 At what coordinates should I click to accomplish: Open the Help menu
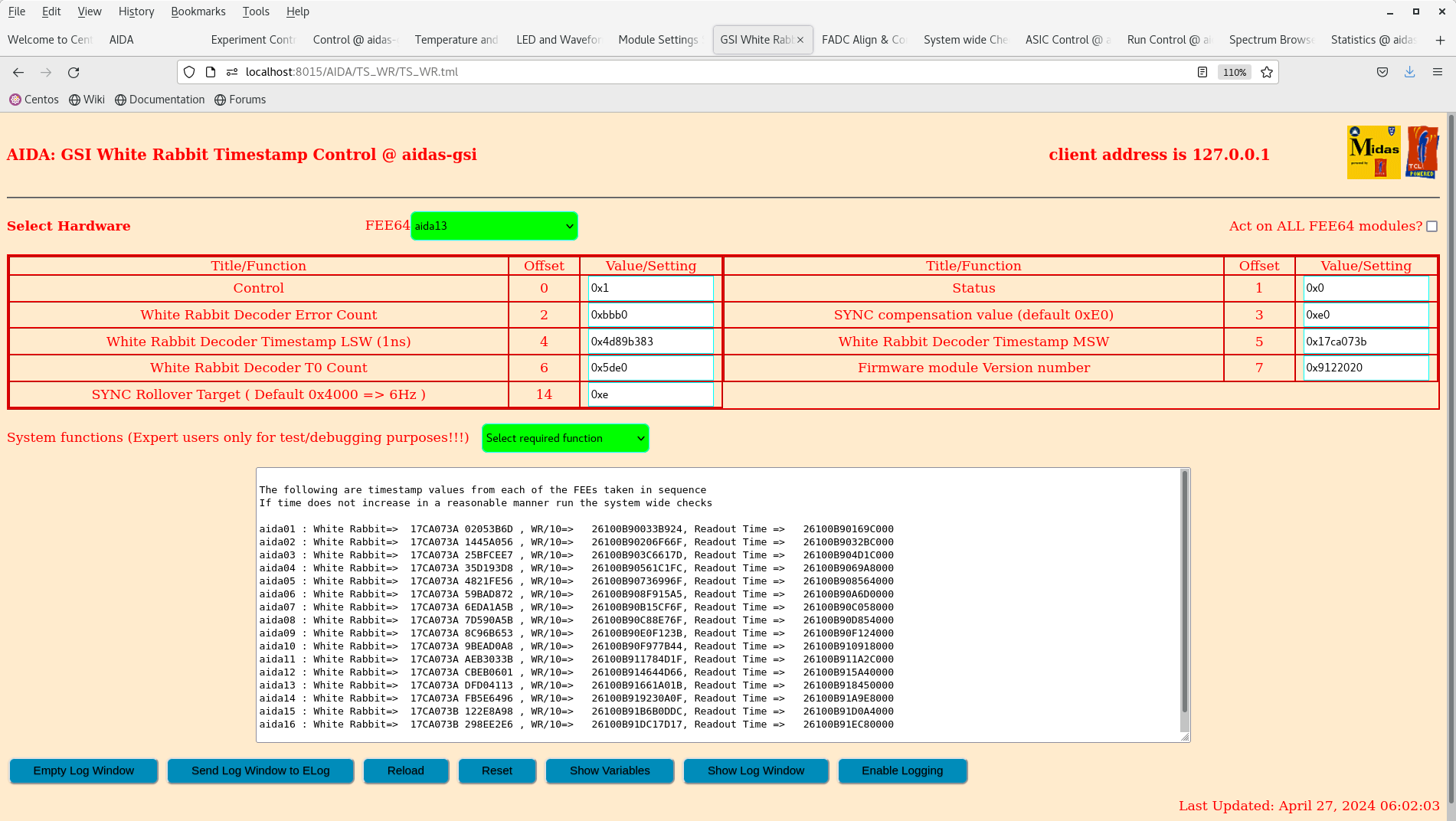(x=298, y=11)
